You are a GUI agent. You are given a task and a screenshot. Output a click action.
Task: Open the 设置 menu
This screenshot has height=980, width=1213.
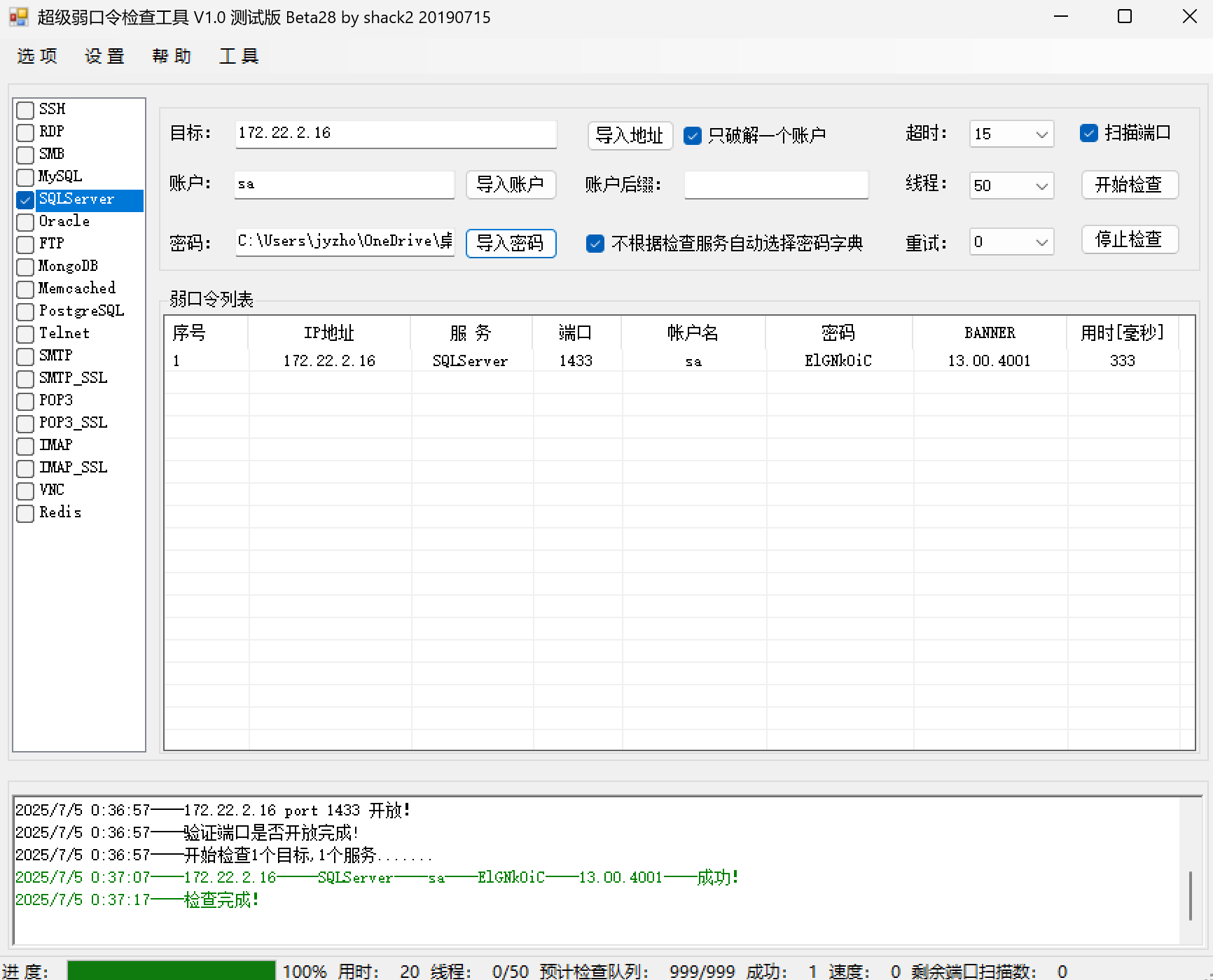point(104,56)
